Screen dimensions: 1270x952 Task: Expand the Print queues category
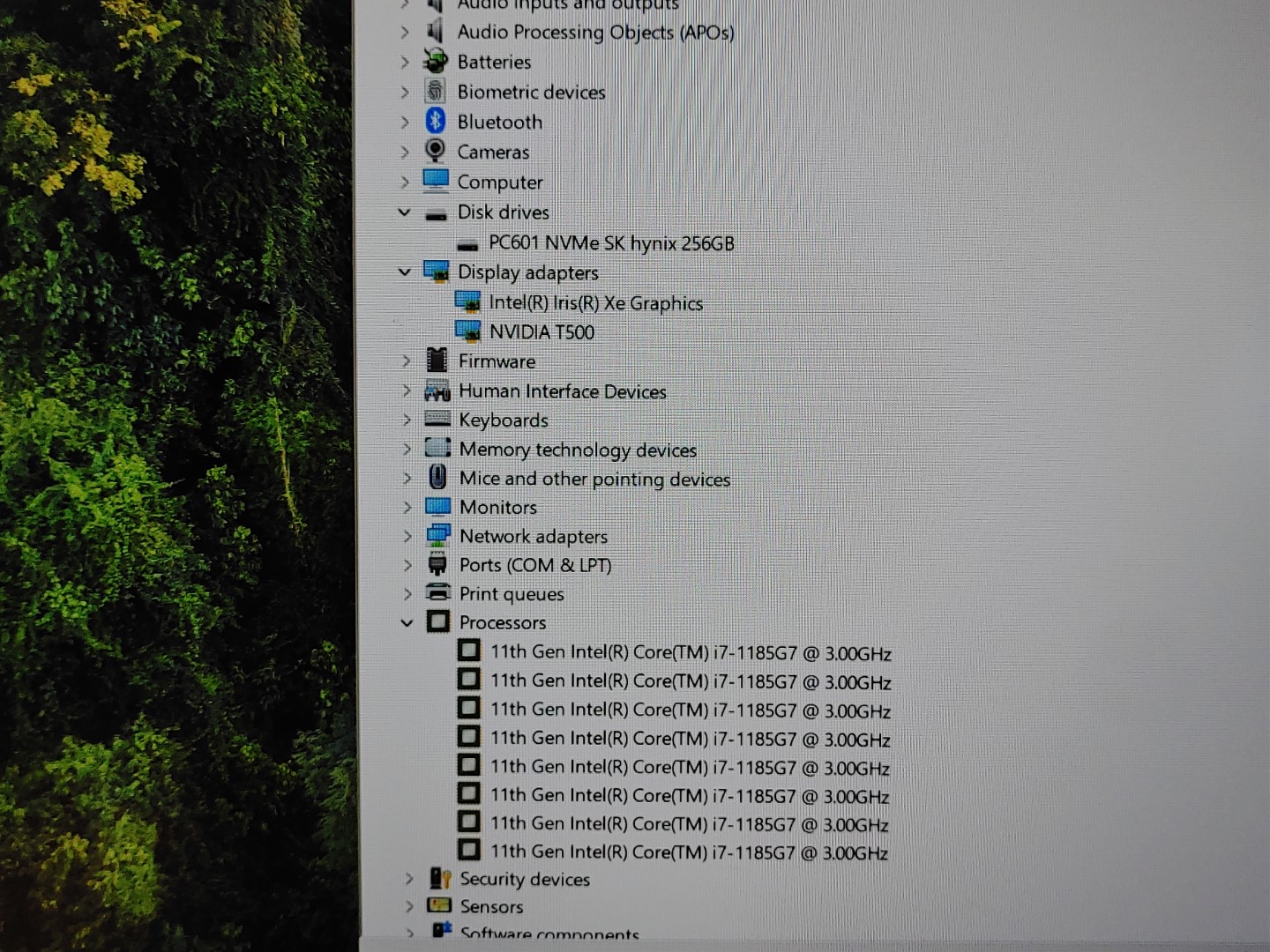(x=407, y=594)
